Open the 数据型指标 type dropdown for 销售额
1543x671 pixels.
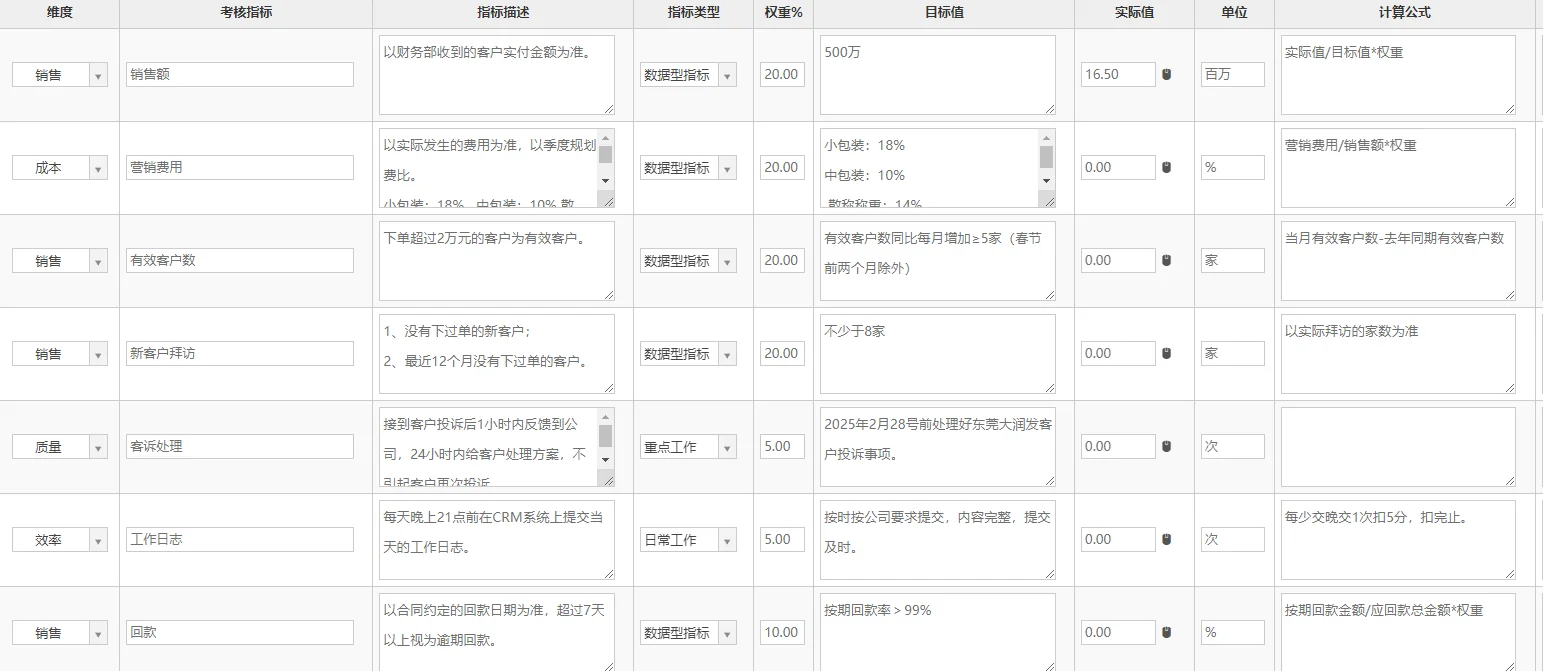click(x=727, y=74)
